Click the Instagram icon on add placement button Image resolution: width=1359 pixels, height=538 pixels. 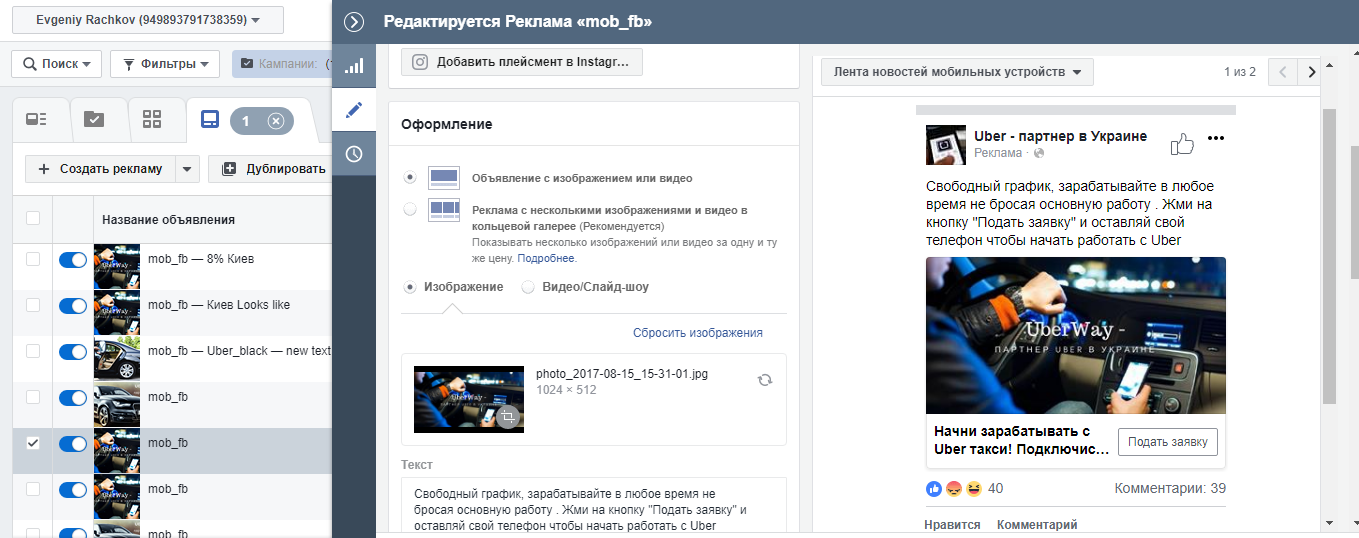pyautogui.click(x=421, y=62)
